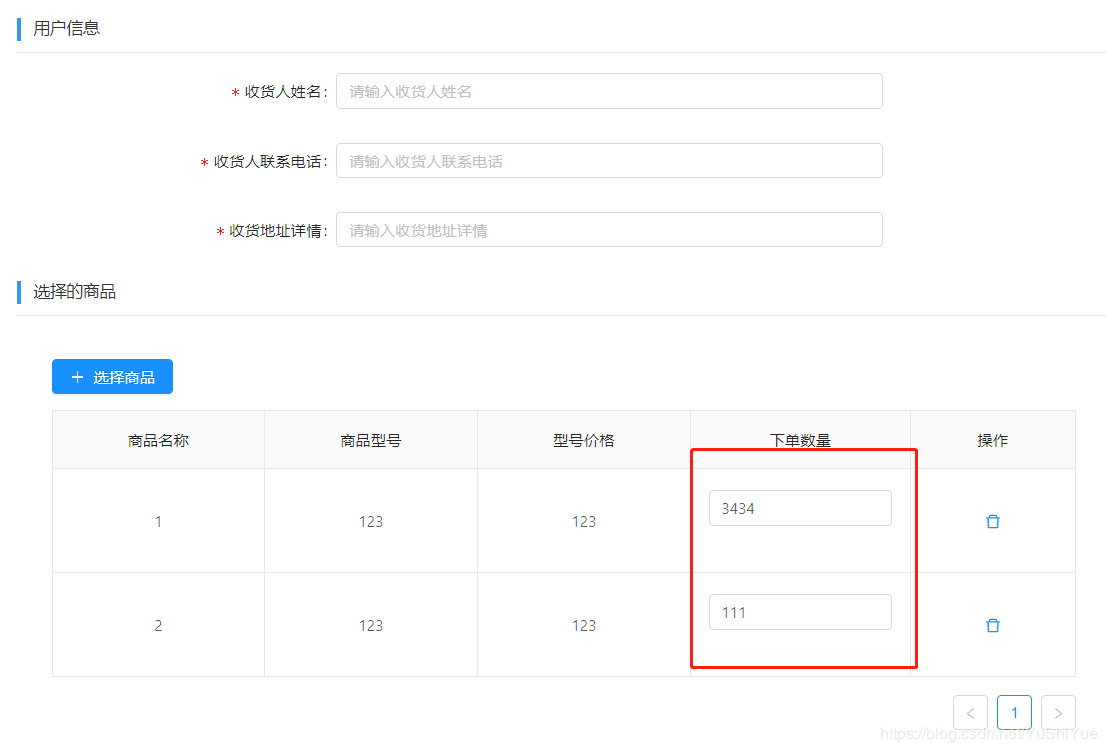
Task: Select page 1 in pagination
Action: (1014, 713)
